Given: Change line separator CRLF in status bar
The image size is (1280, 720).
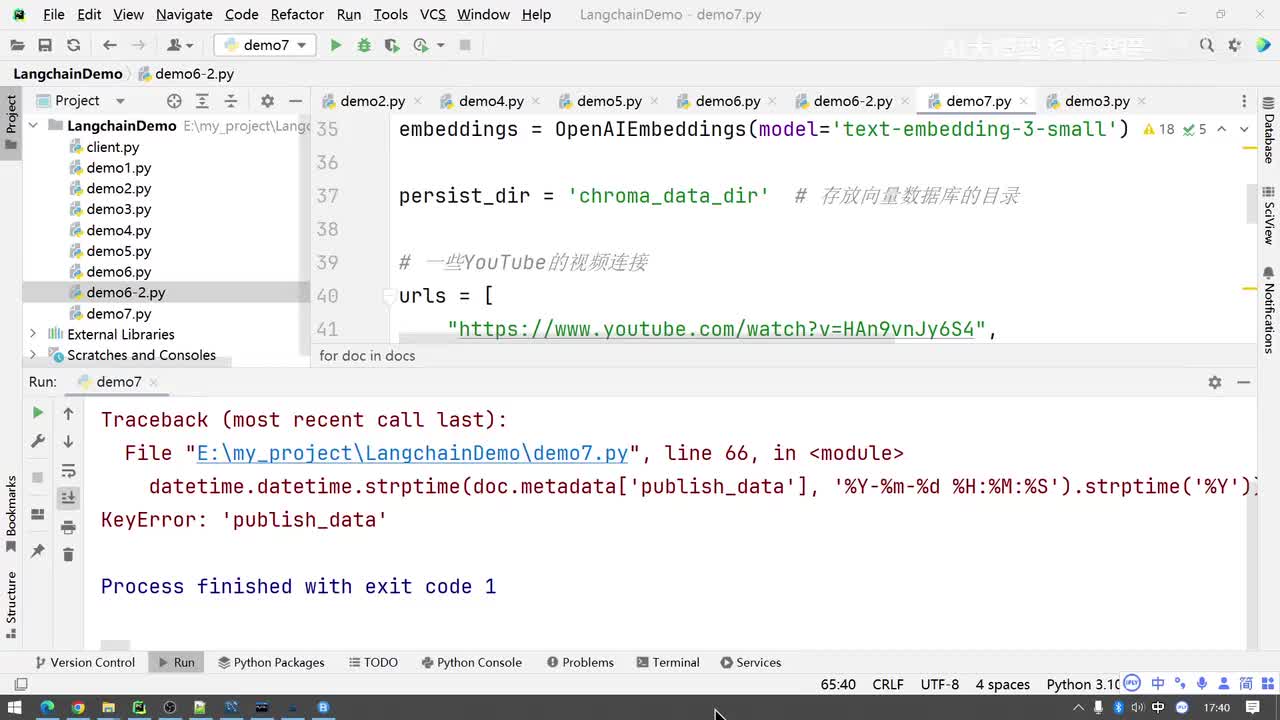Looking at the screenshot, I should pos(888,685).
